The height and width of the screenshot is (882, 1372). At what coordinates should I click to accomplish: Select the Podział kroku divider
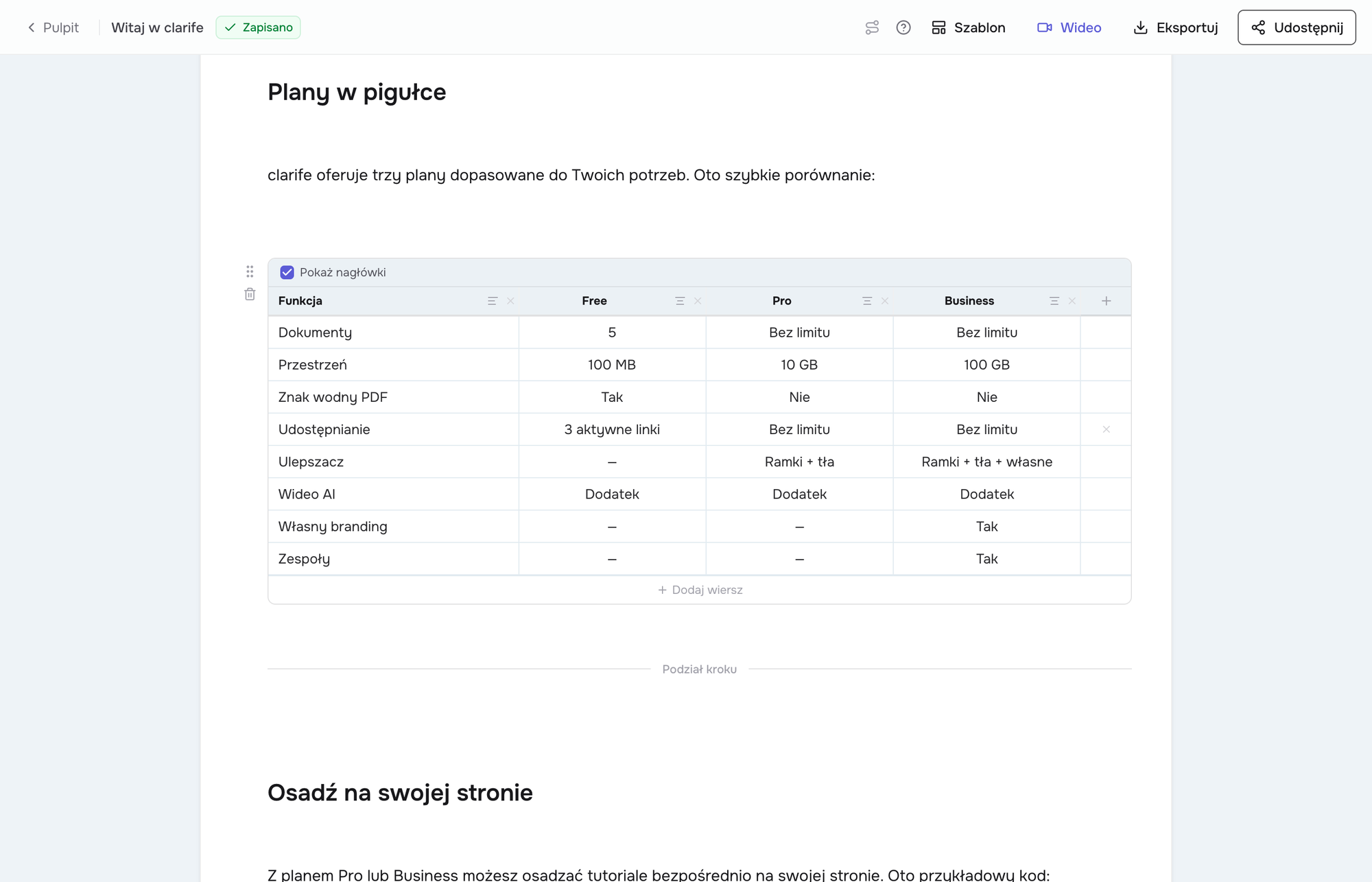(x=700, y=669)
